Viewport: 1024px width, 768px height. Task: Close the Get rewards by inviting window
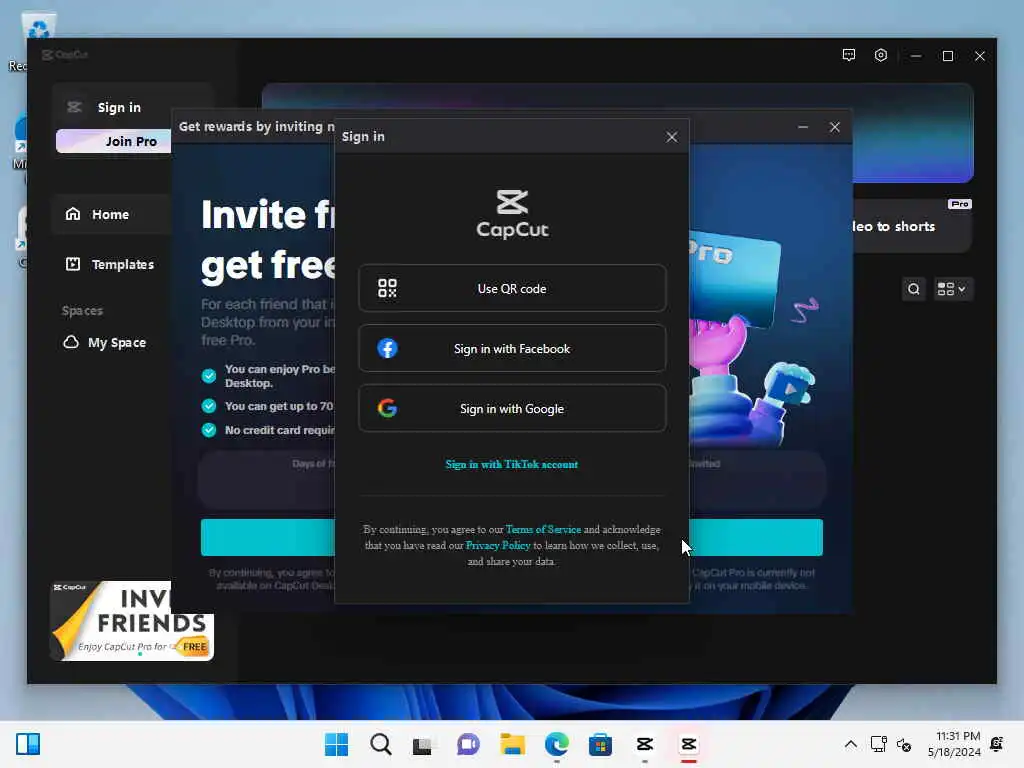coord(835,127)
